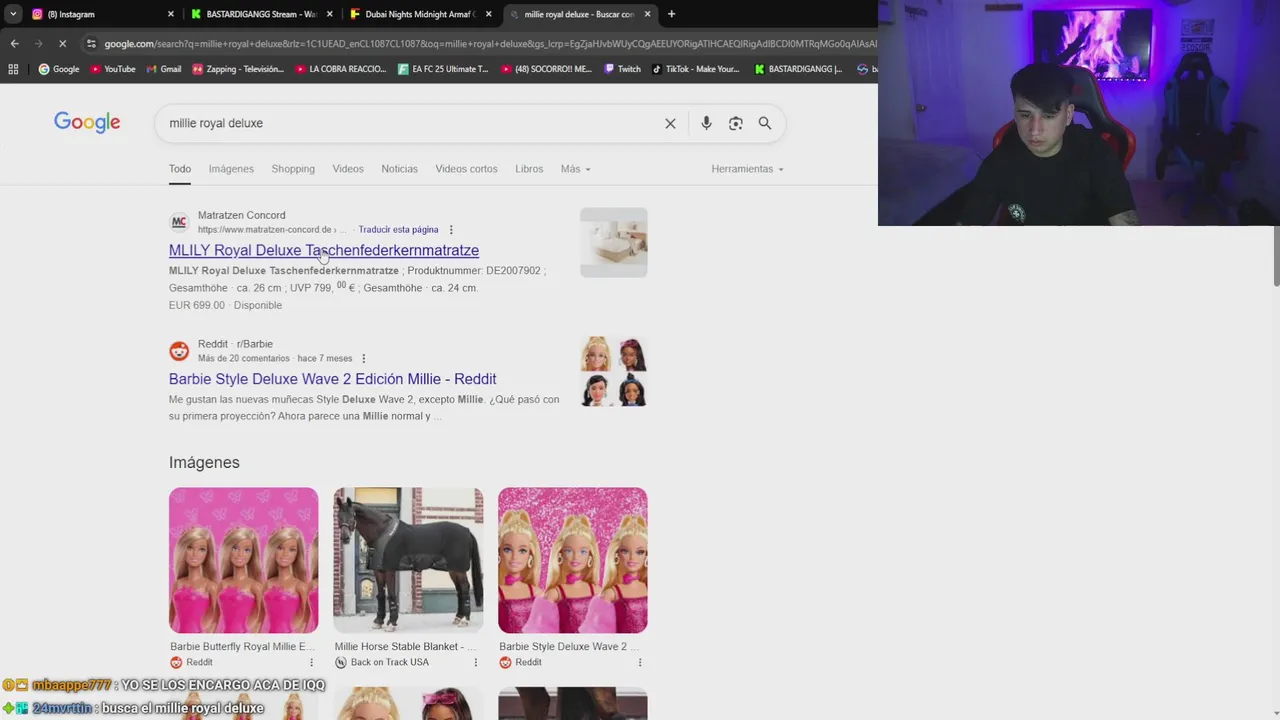The height and width of the screenshot is (720, 1280).
Task: Select the Todo results tab
Action: 180,169
